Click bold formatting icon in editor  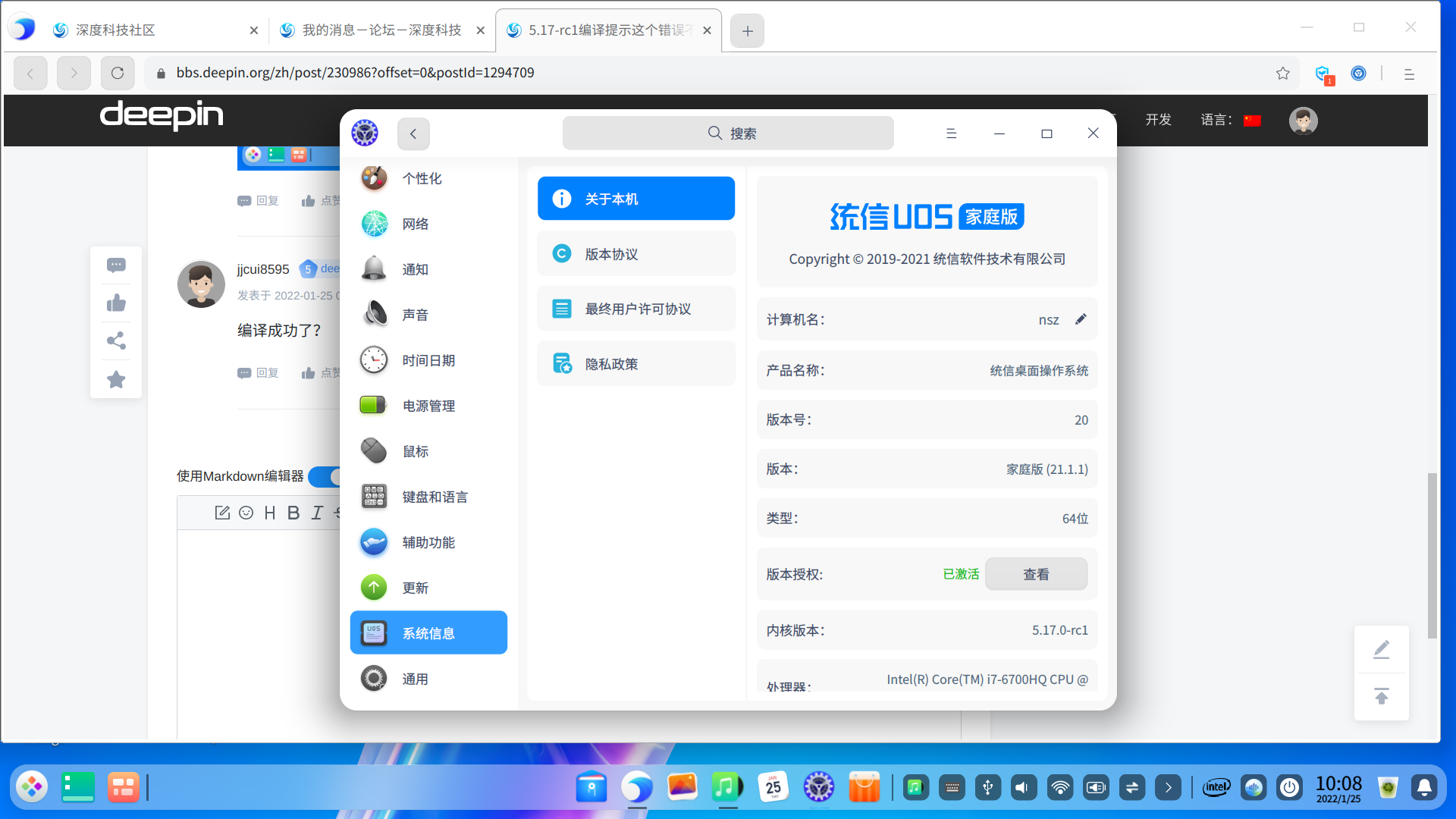coord(293,513)
